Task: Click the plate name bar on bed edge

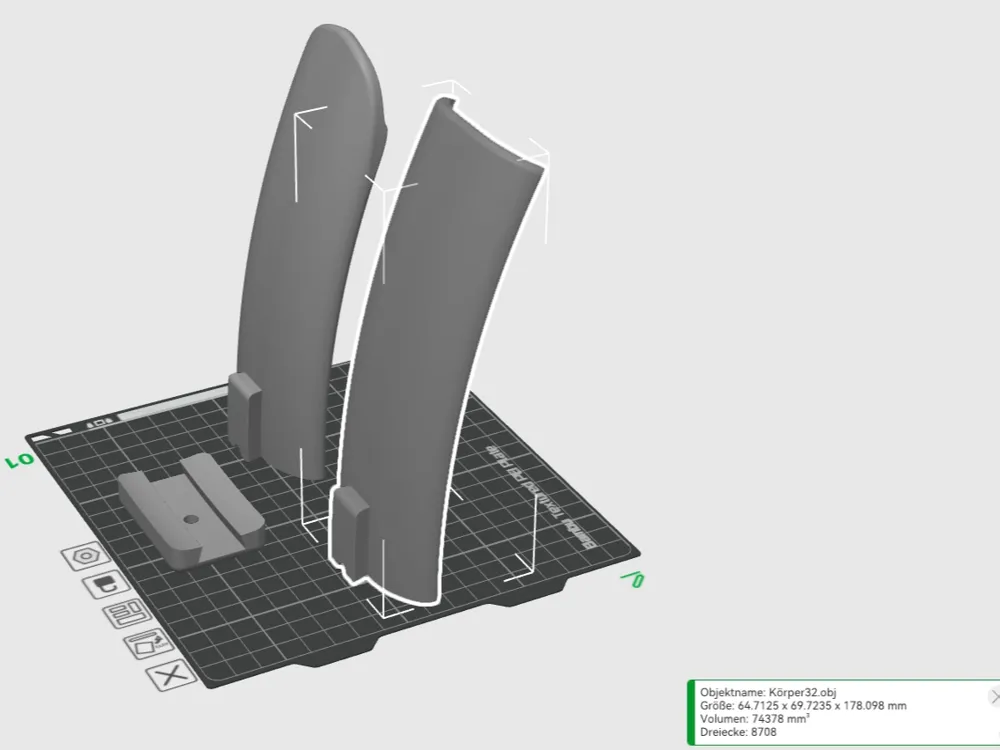Action: 171,406
